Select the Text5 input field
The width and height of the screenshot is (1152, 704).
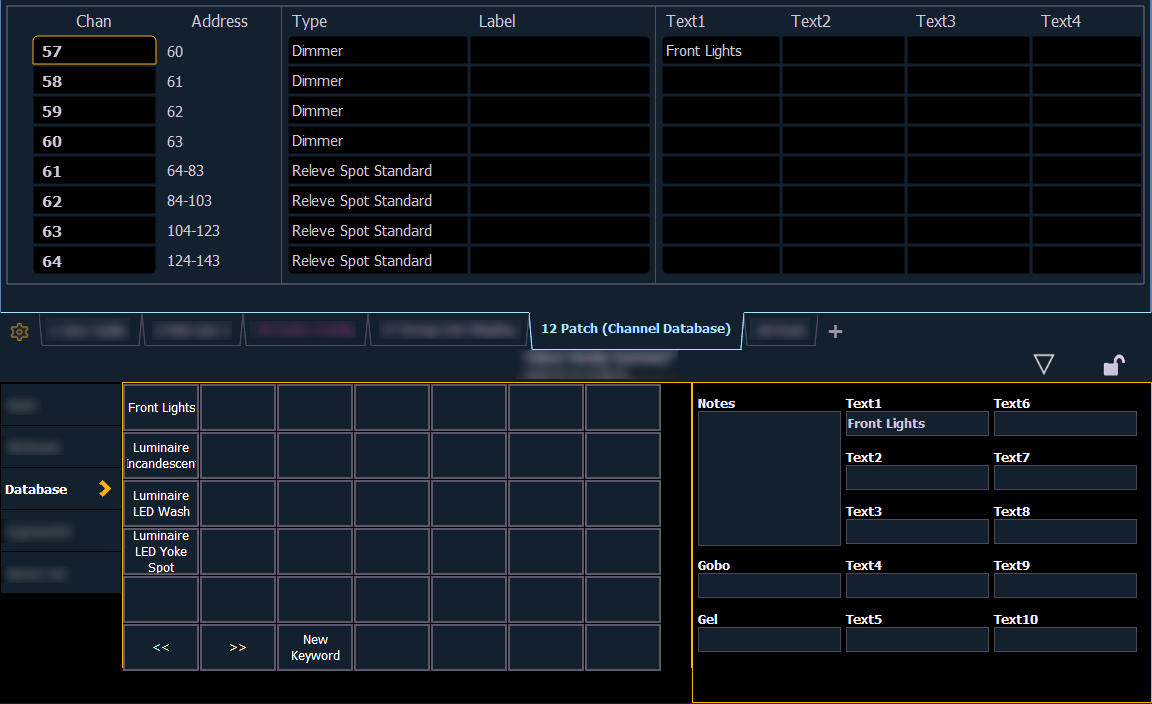pos(917,639)
